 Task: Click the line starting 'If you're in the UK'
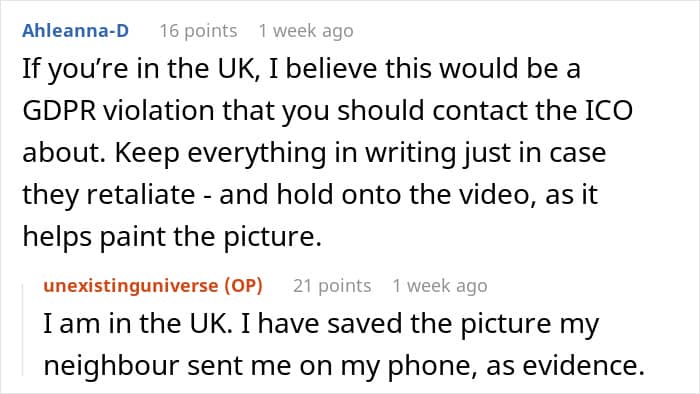(x=301, y=69)
